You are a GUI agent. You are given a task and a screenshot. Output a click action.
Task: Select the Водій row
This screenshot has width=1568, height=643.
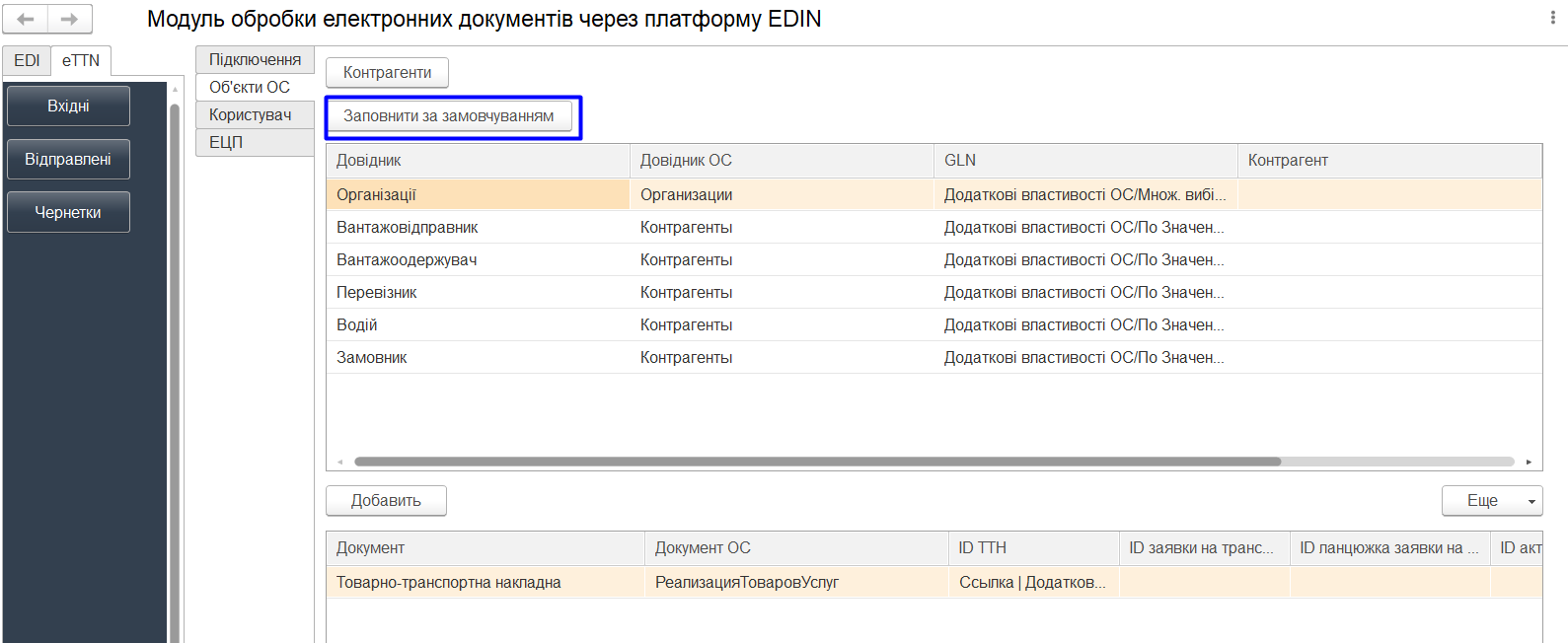pos(934,324)
